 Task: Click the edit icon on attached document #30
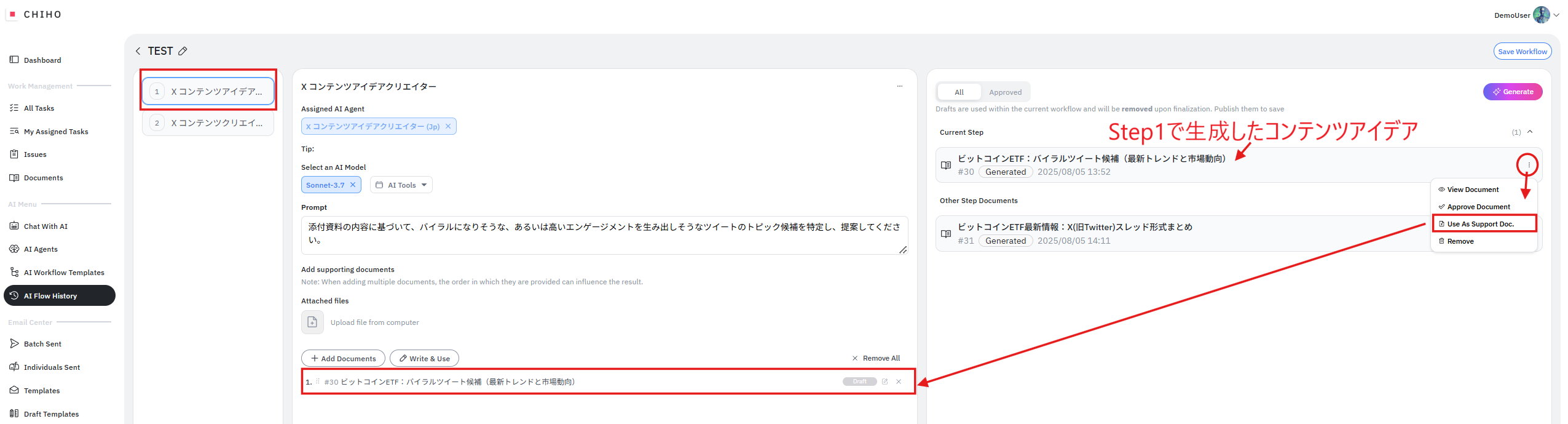pos(885,382)
